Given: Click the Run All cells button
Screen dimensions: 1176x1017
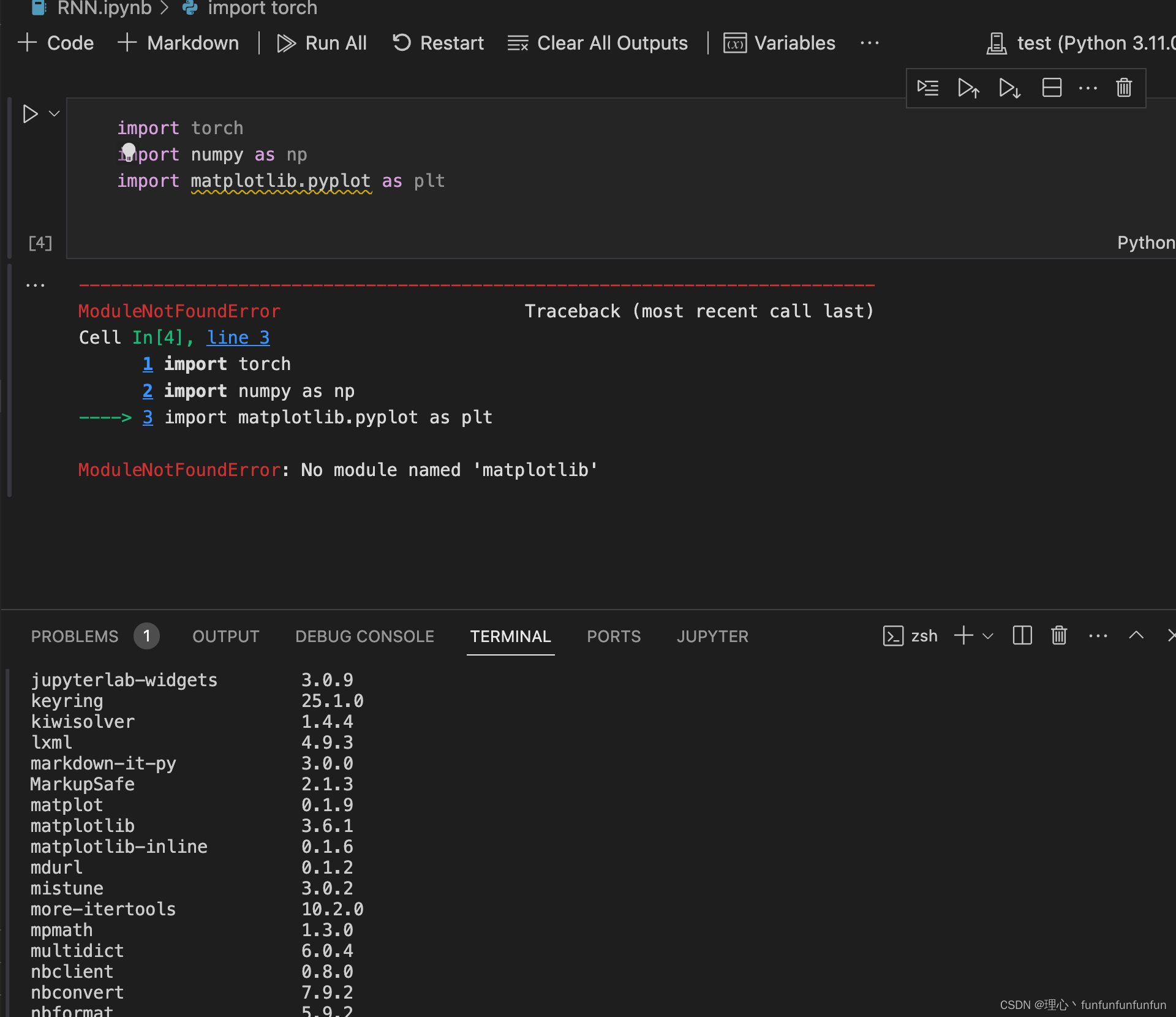Looking at the screenshot, I should [x=320, y=43].
